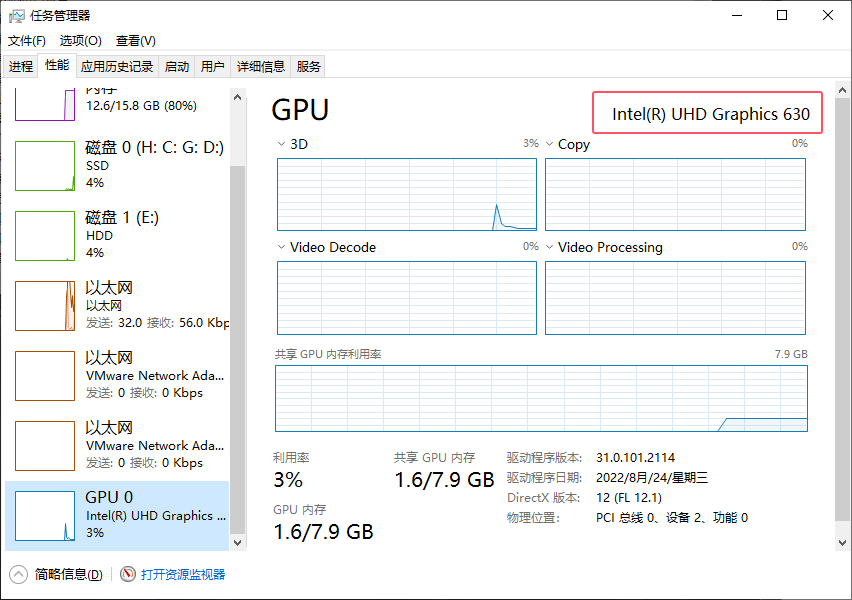Open the Video Decode engine dropdown

(282, 247)
